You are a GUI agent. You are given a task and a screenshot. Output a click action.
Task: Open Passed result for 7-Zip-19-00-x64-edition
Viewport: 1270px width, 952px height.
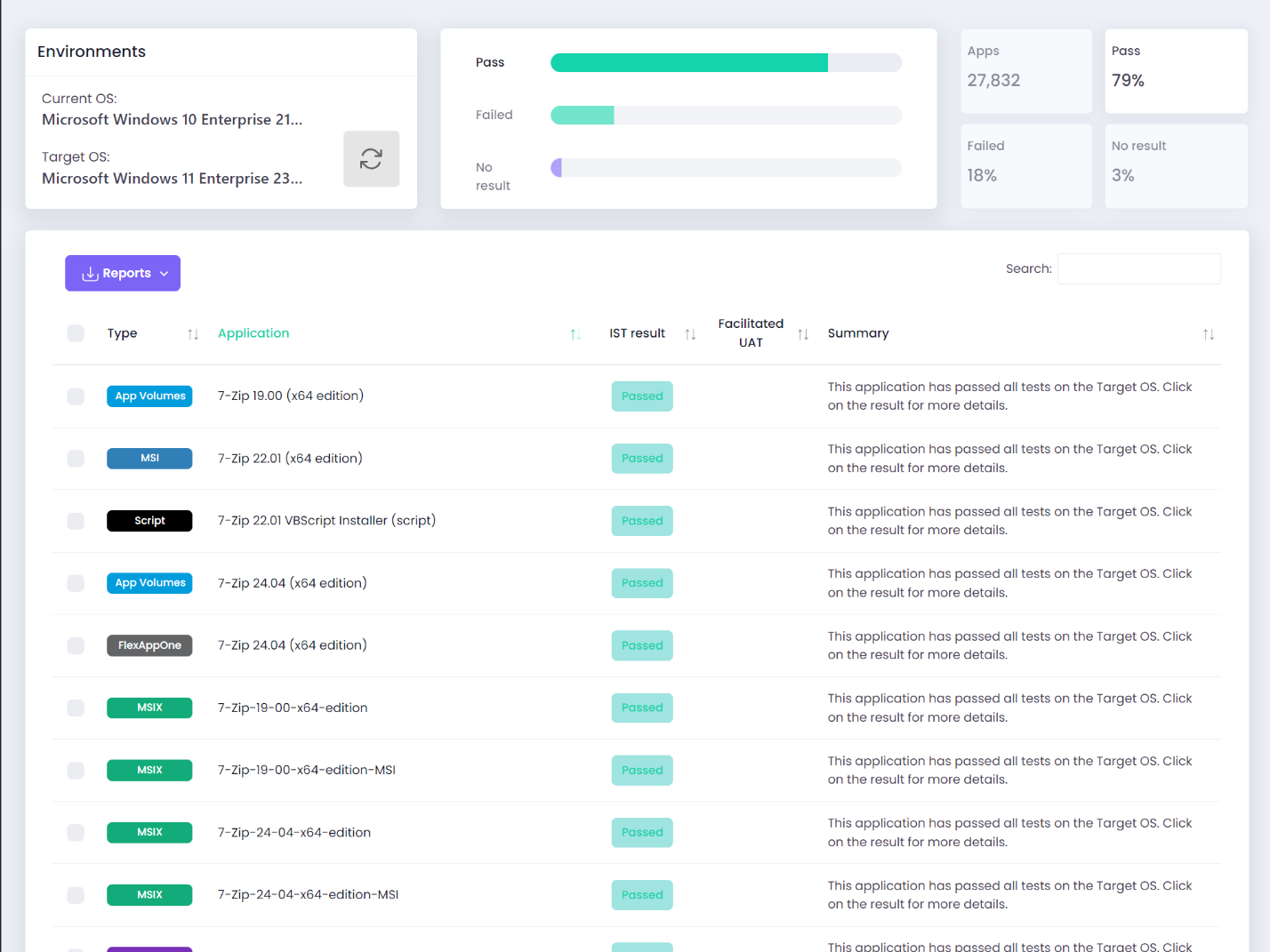tap(642, 708)
